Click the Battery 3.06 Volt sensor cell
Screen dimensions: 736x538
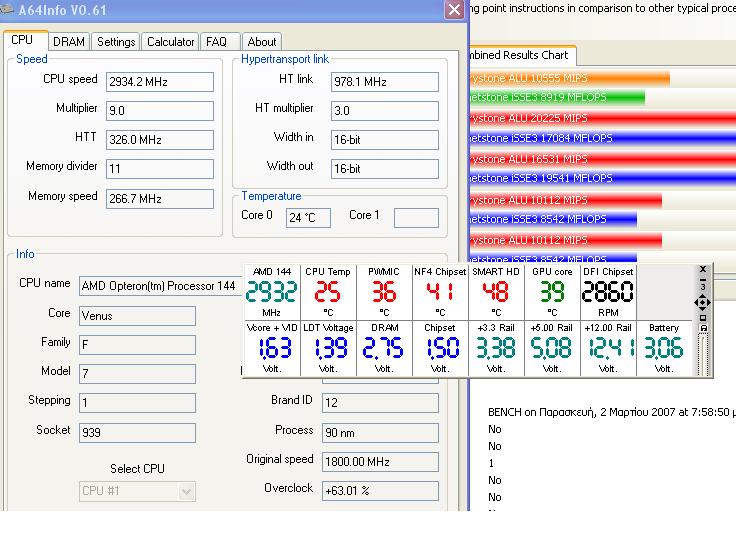coord(664,348)
